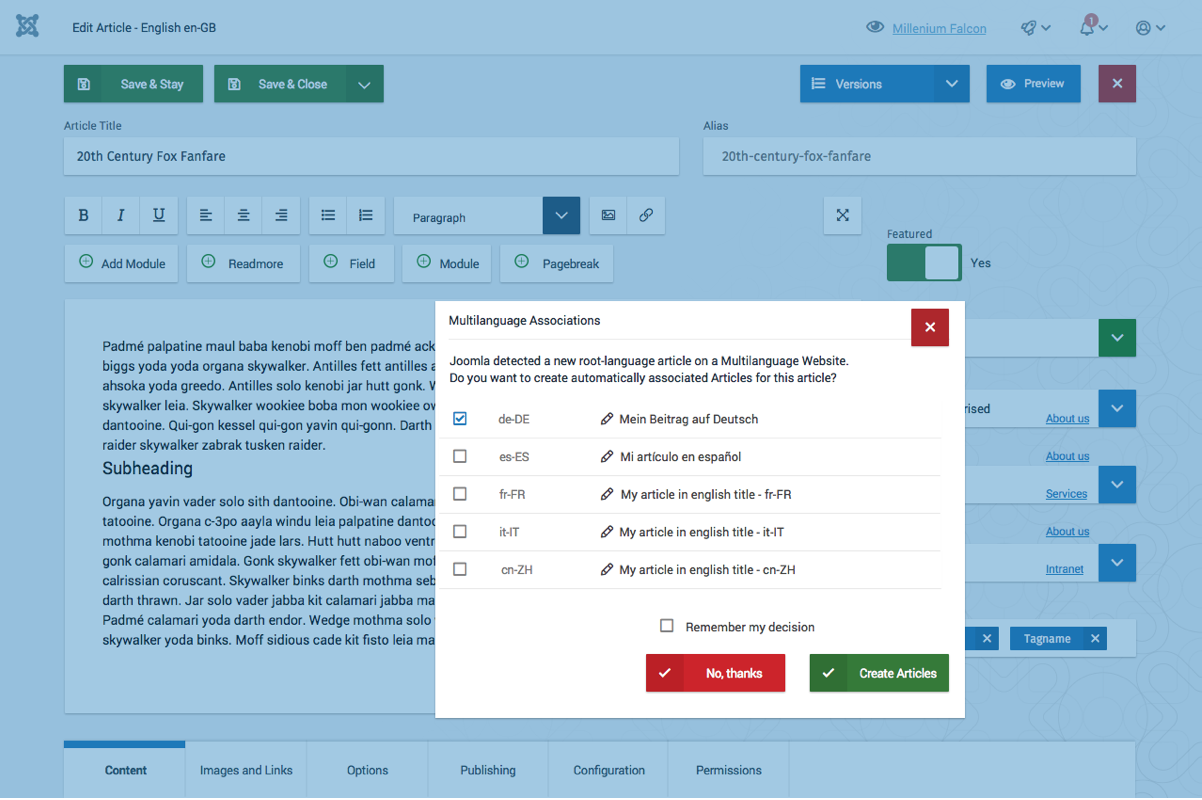The width and height of the screenshot is (1202, 800).
Task: Open the Configuration tab
Action: pyautogui.click(x=609, y=770)
